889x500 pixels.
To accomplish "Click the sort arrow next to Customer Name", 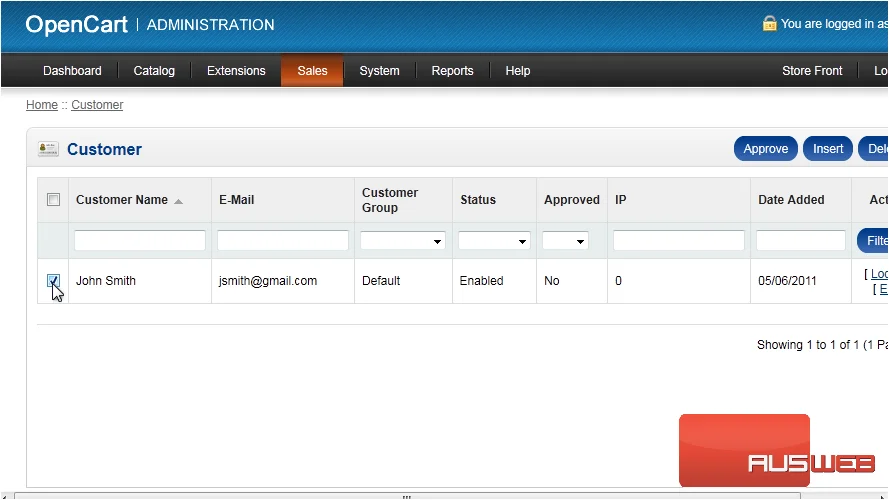I will (179, 201).
